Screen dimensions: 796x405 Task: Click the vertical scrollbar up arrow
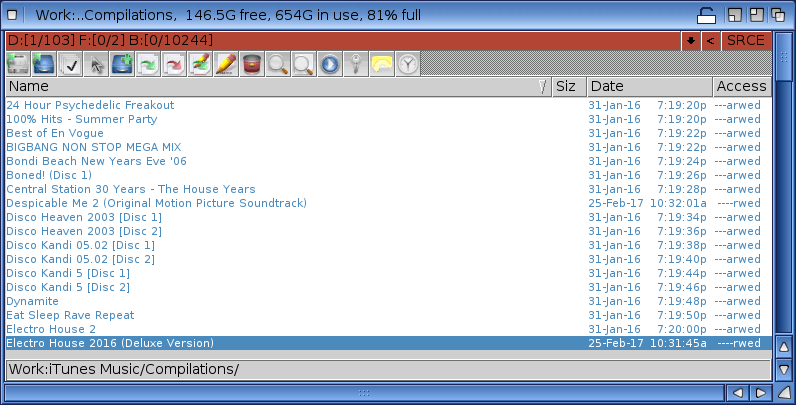click(784, 347)
